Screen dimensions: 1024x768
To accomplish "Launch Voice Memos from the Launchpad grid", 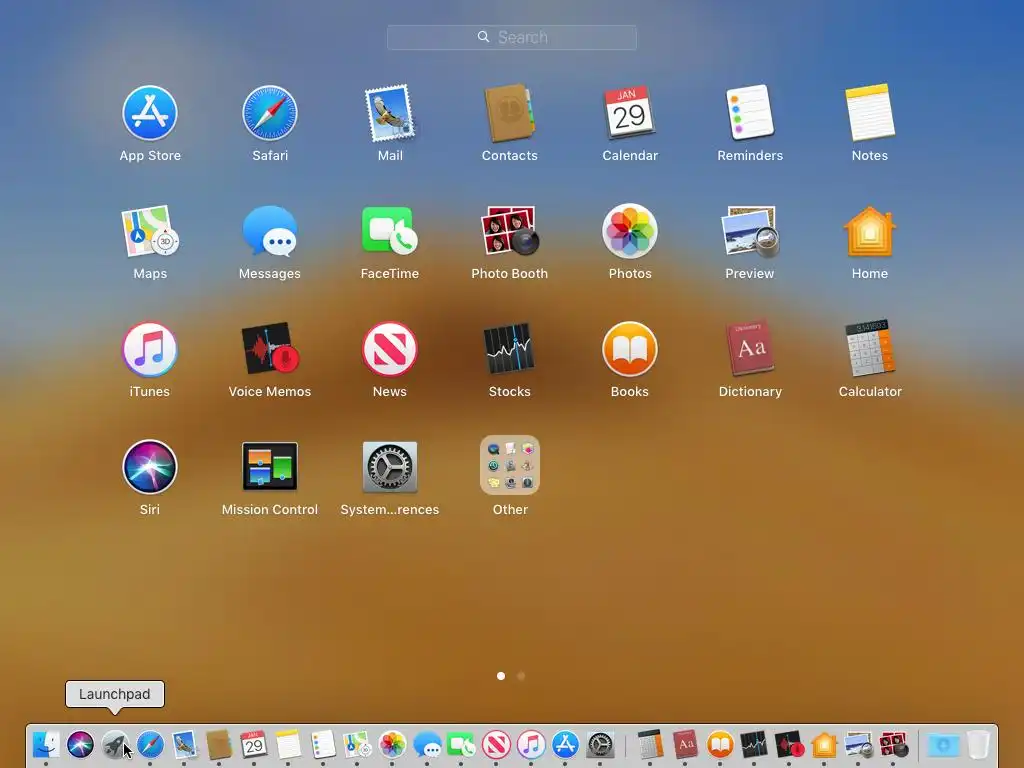I will 270,349.
